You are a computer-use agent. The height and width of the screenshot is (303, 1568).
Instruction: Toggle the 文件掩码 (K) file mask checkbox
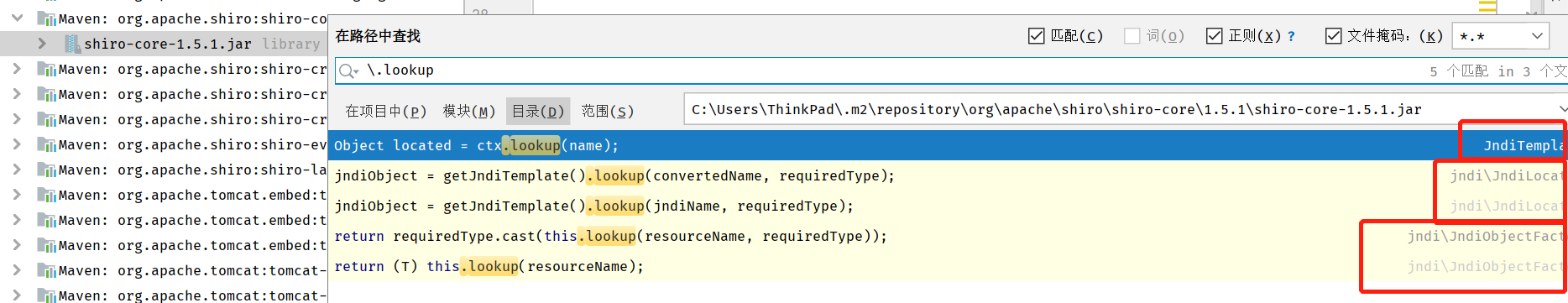point(1333,36)
